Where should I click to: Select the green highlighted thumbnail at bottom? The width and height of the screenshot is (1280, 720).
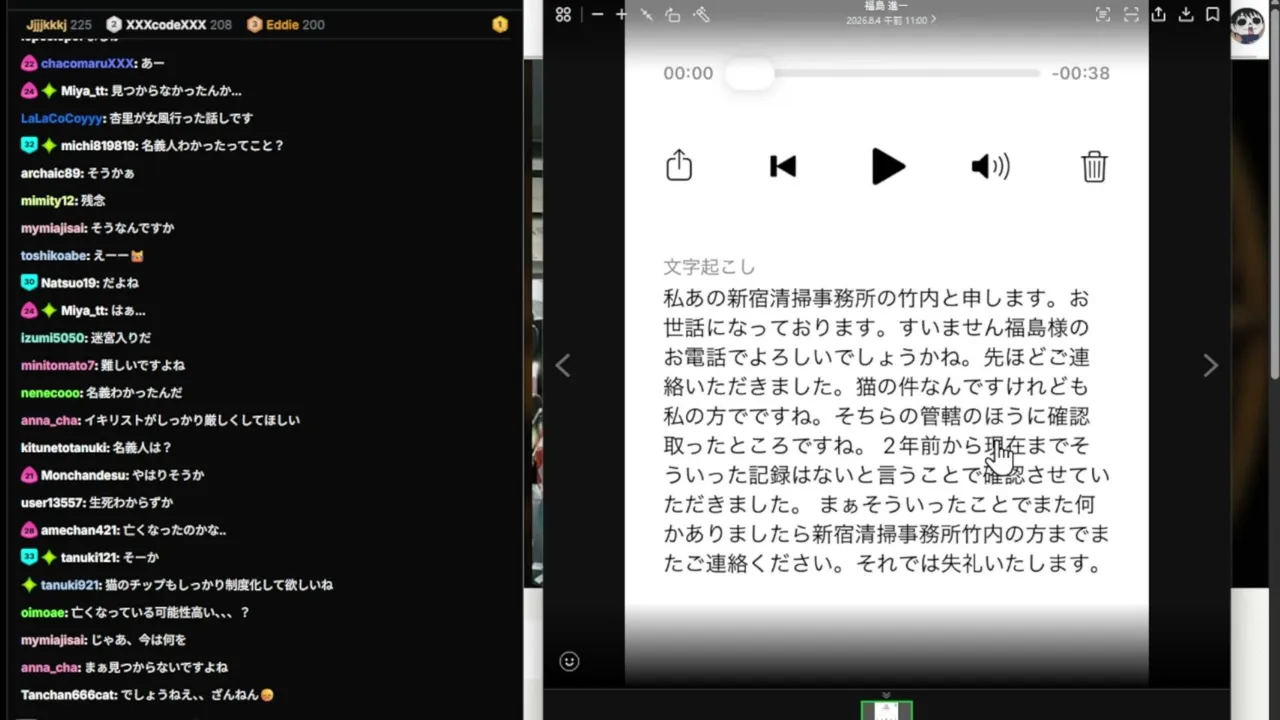(x=886, y=711)
